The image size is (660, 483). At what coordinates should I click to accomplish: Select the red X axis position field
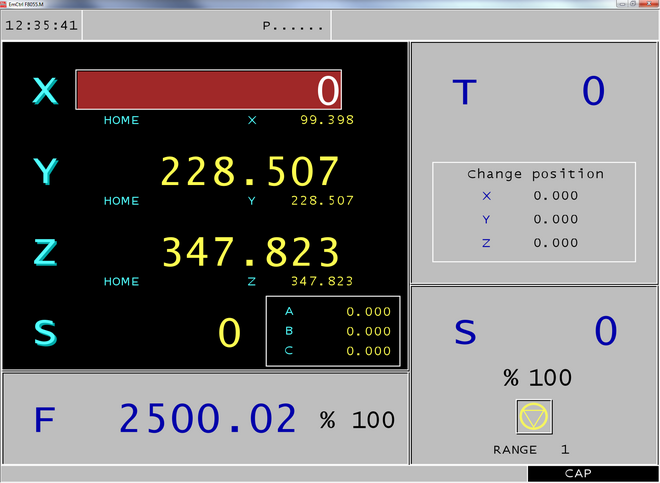coord(208,90)
